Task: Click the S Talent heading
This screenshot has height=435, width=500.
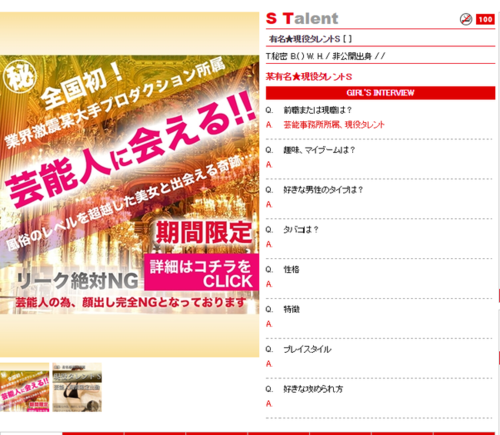Action: coord(302,19)
